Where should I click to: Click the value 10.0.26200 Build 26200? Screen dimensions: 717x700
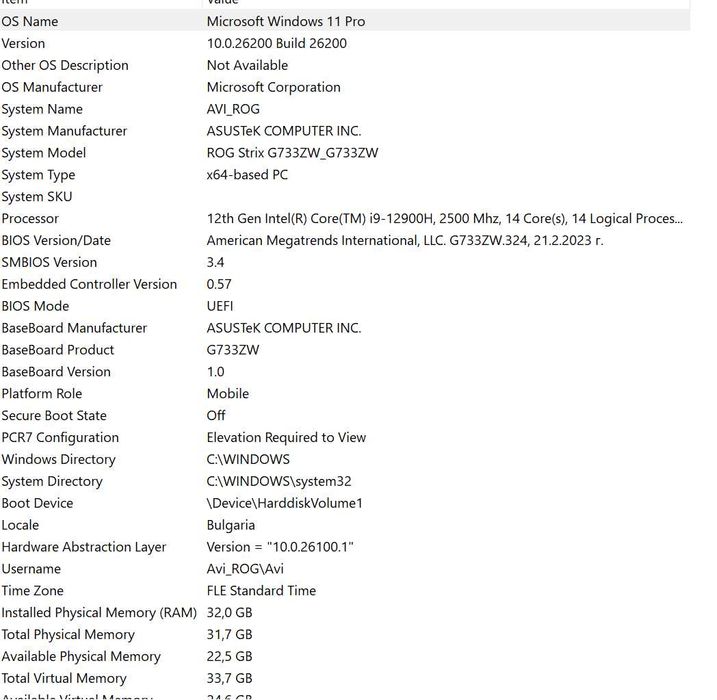(277, 43)
